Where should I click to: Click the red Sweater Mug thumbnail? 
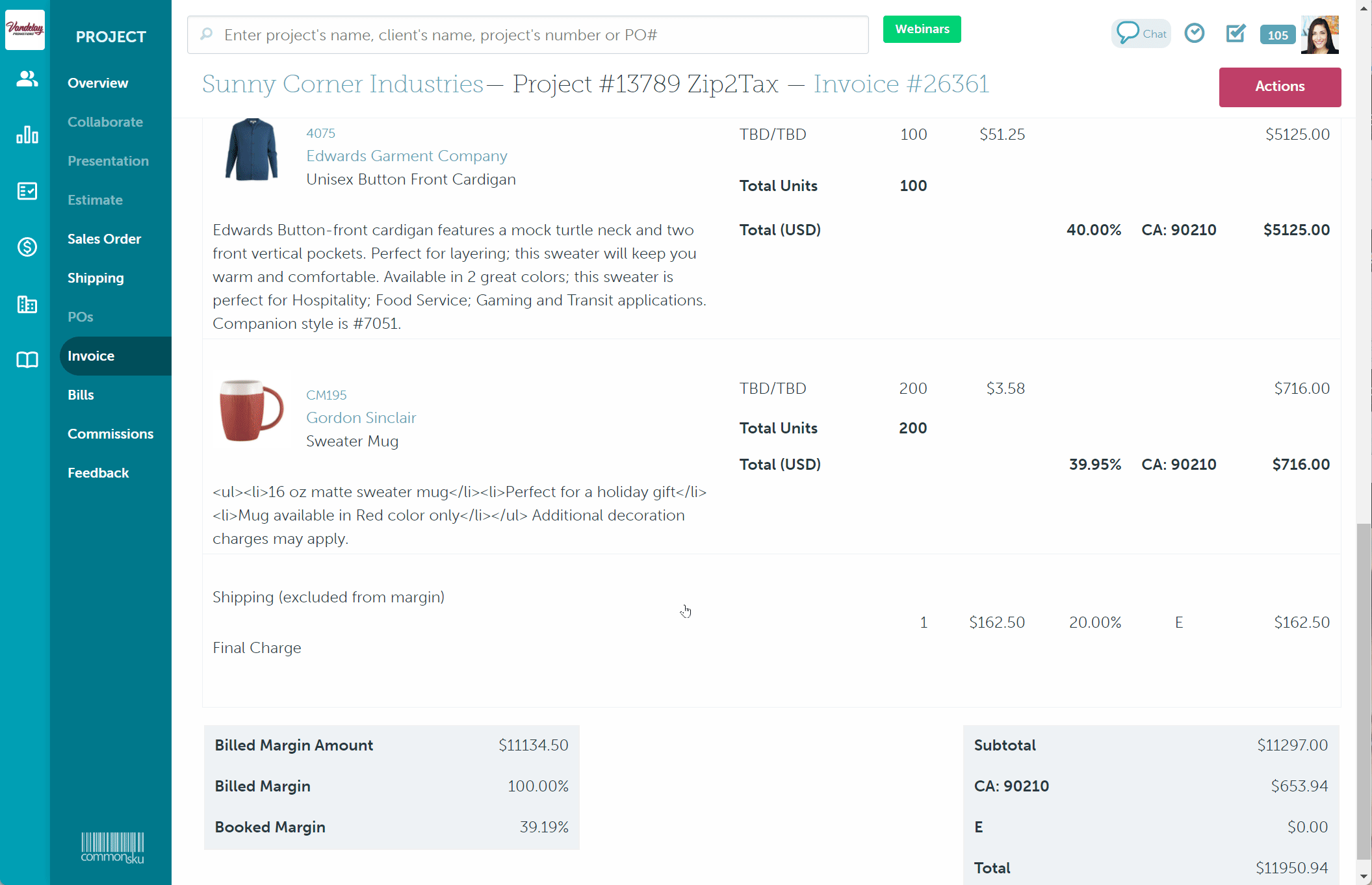[x=252, y=411]
